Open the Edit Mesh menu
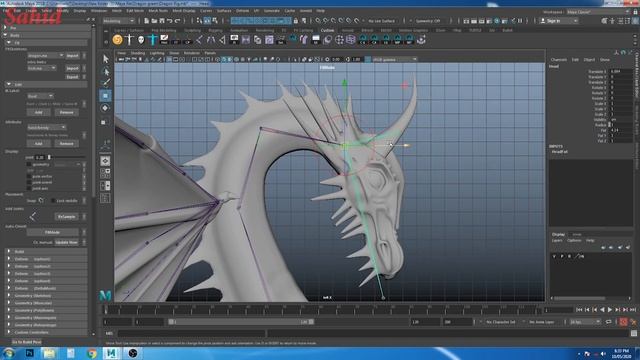Viewport: 640px width, 360px height. click(135, 11)
